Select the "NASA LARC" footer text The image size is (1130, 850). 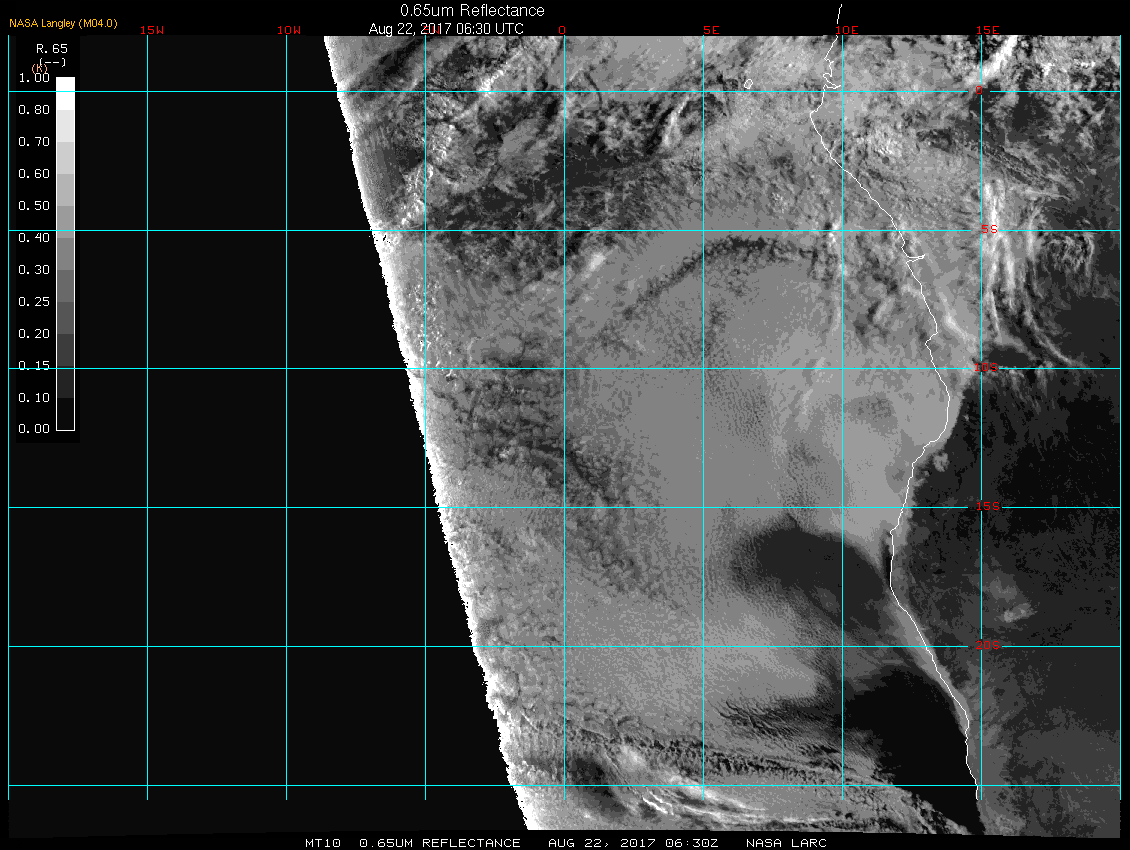coord(786,843)
